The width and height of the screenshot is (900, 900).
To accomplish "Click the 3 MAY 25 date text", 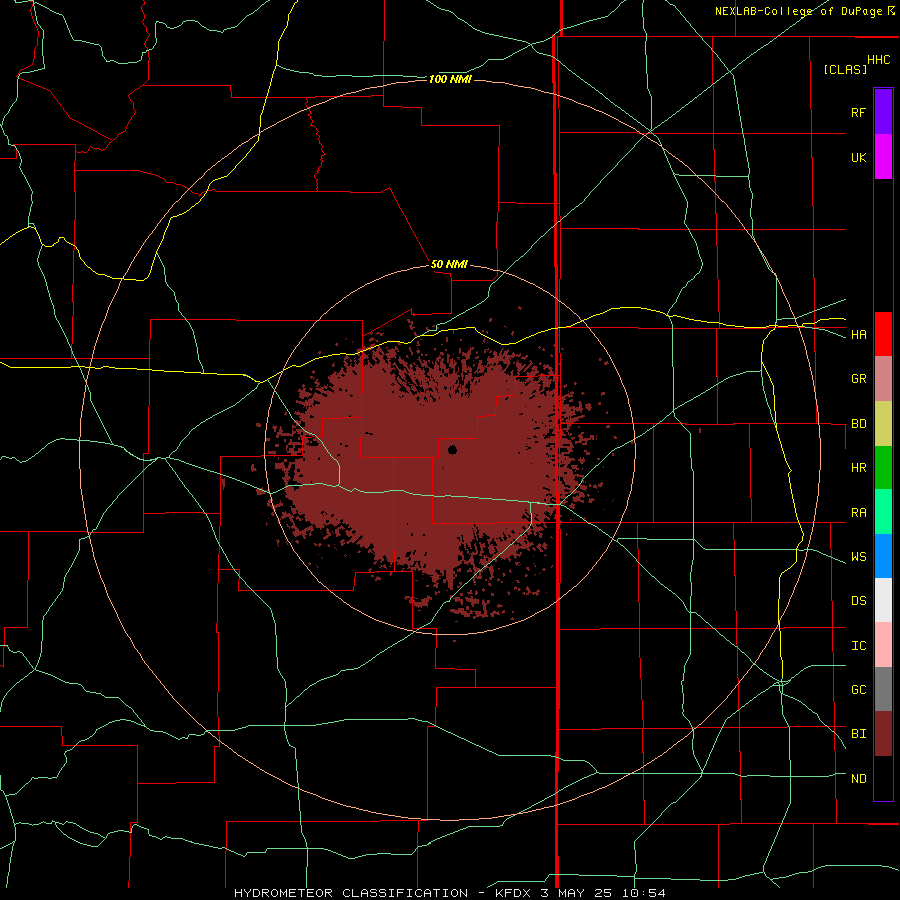I will point(576,893).
